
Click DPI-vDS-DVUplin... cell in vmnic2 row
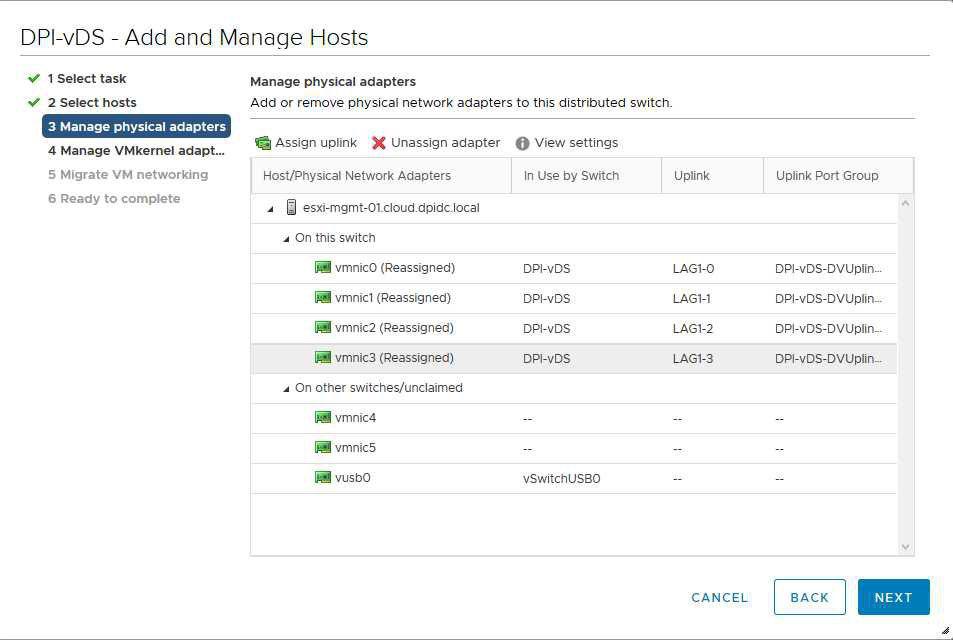[828, 329]
